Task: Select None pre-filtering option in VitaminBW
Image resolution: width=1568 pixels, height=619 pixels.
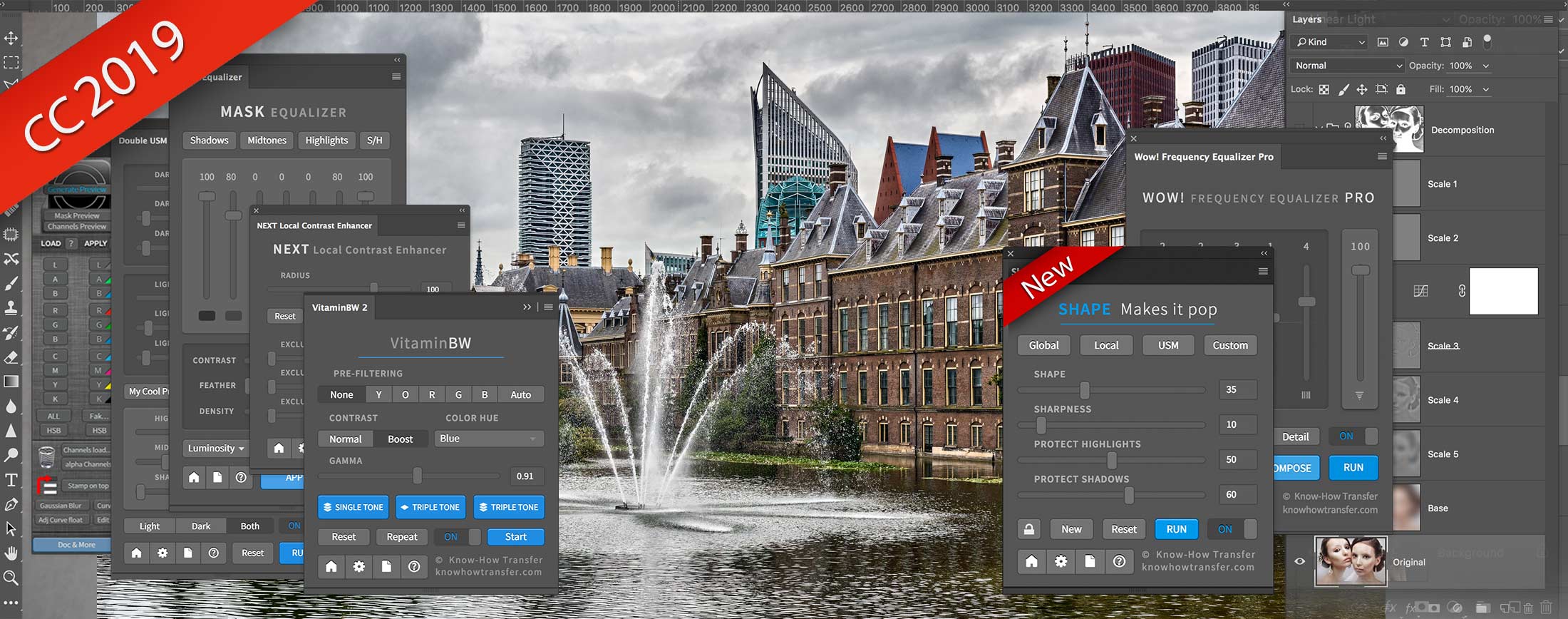Action: coord(341,394)
